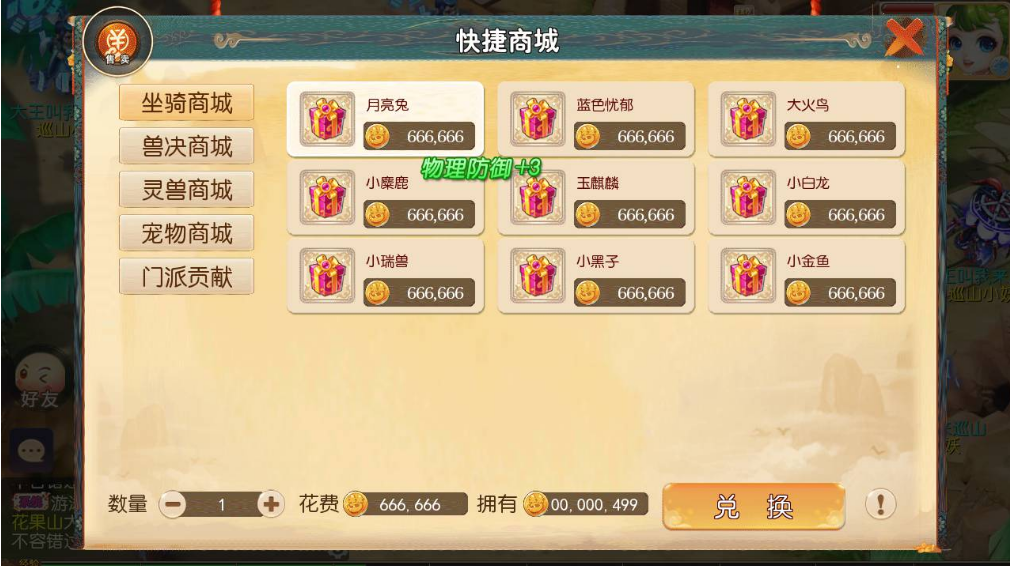The width and height of the screenshot is (1010, 566).
Task: Switch to the 坐骑商城 tab
Action: (x=187, y=103)
